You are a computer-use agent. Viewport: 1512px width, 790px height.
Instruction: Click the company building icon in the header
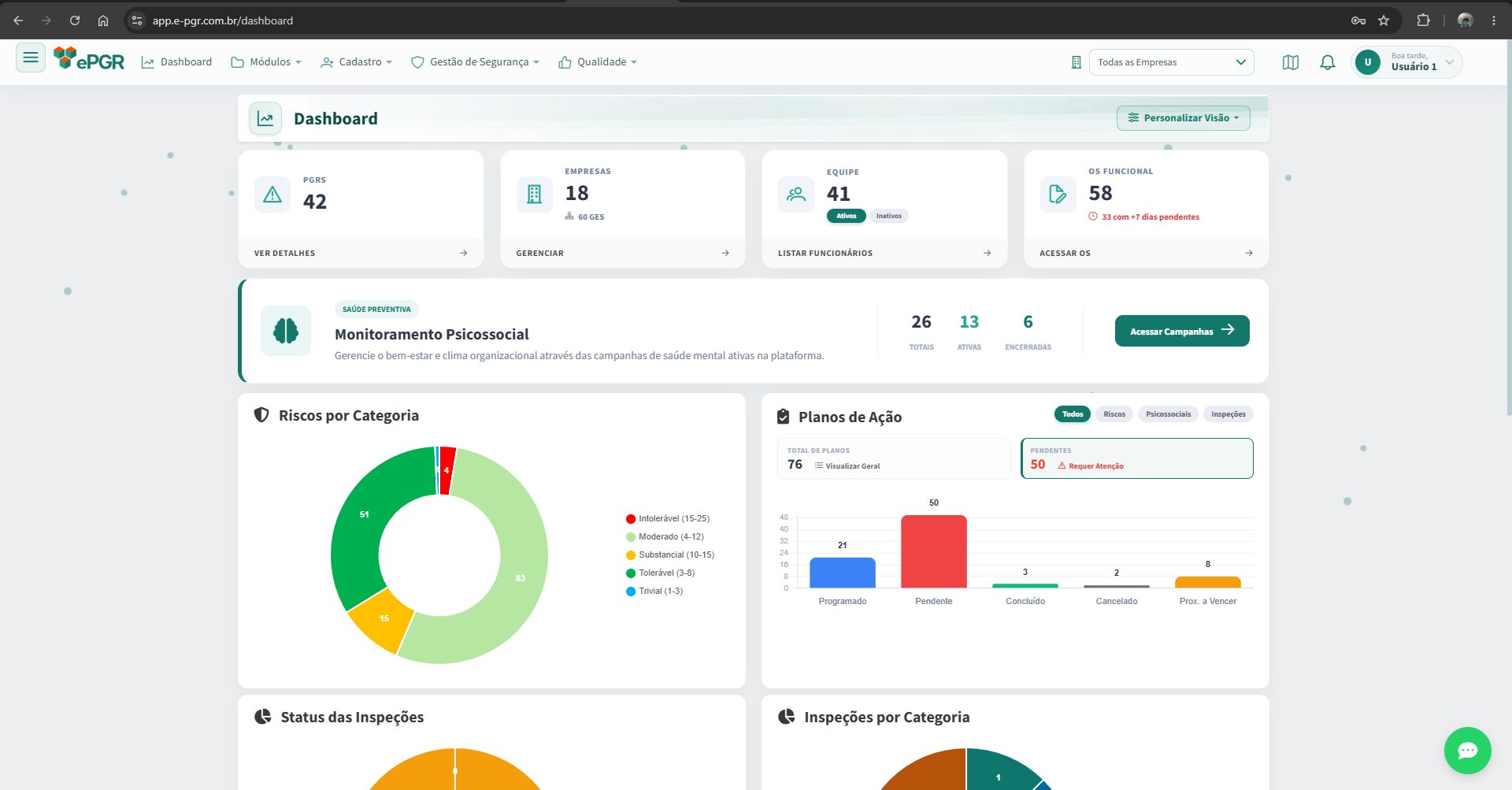(1077, 62)
